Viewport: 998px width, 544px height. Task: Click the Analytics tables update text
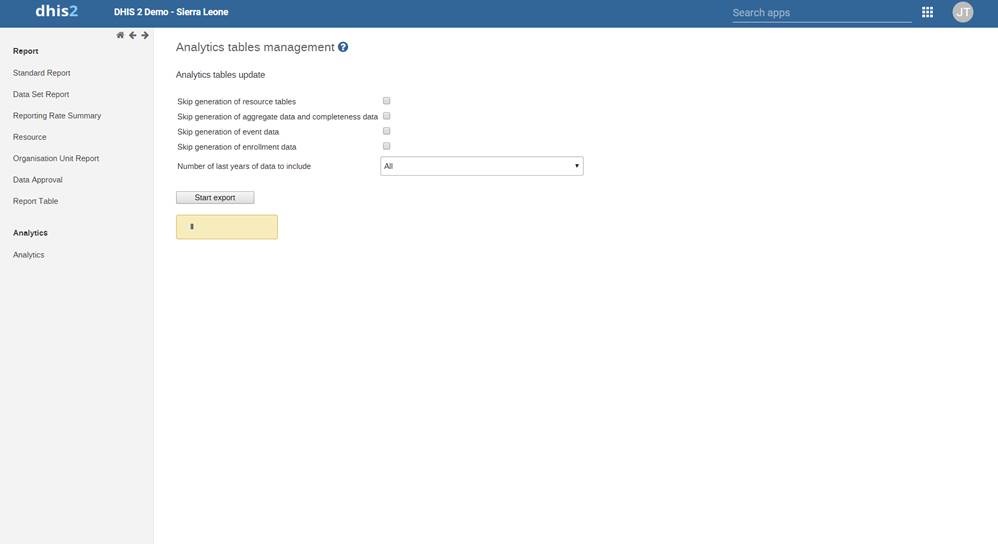[x=220, y=75]
